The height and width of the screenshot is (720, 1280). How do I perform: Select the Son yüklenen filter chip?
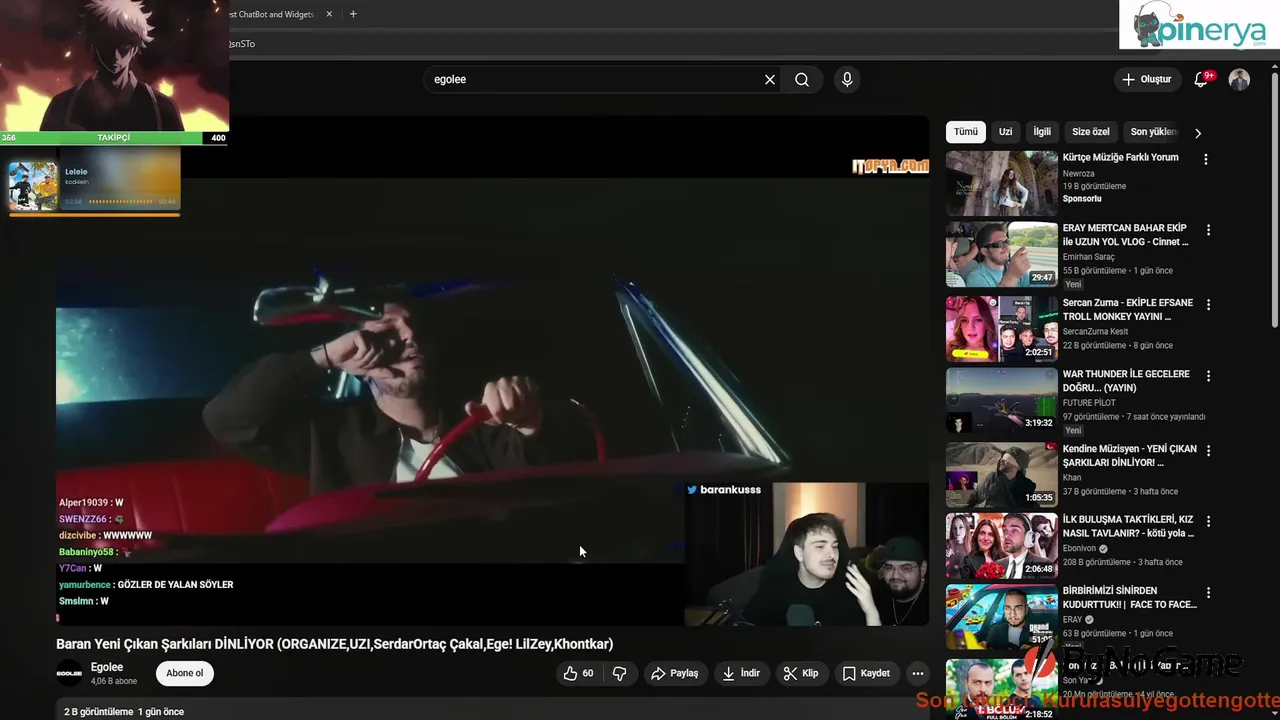[x=1154, y=132]
